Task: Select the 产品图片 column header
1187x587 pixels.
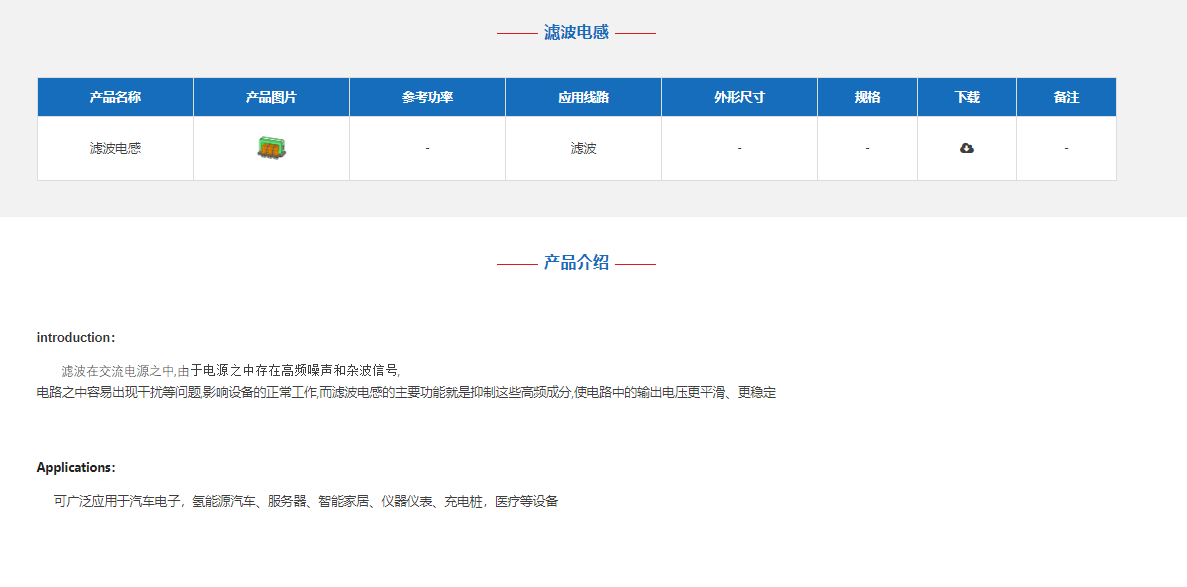Action: 271,97
